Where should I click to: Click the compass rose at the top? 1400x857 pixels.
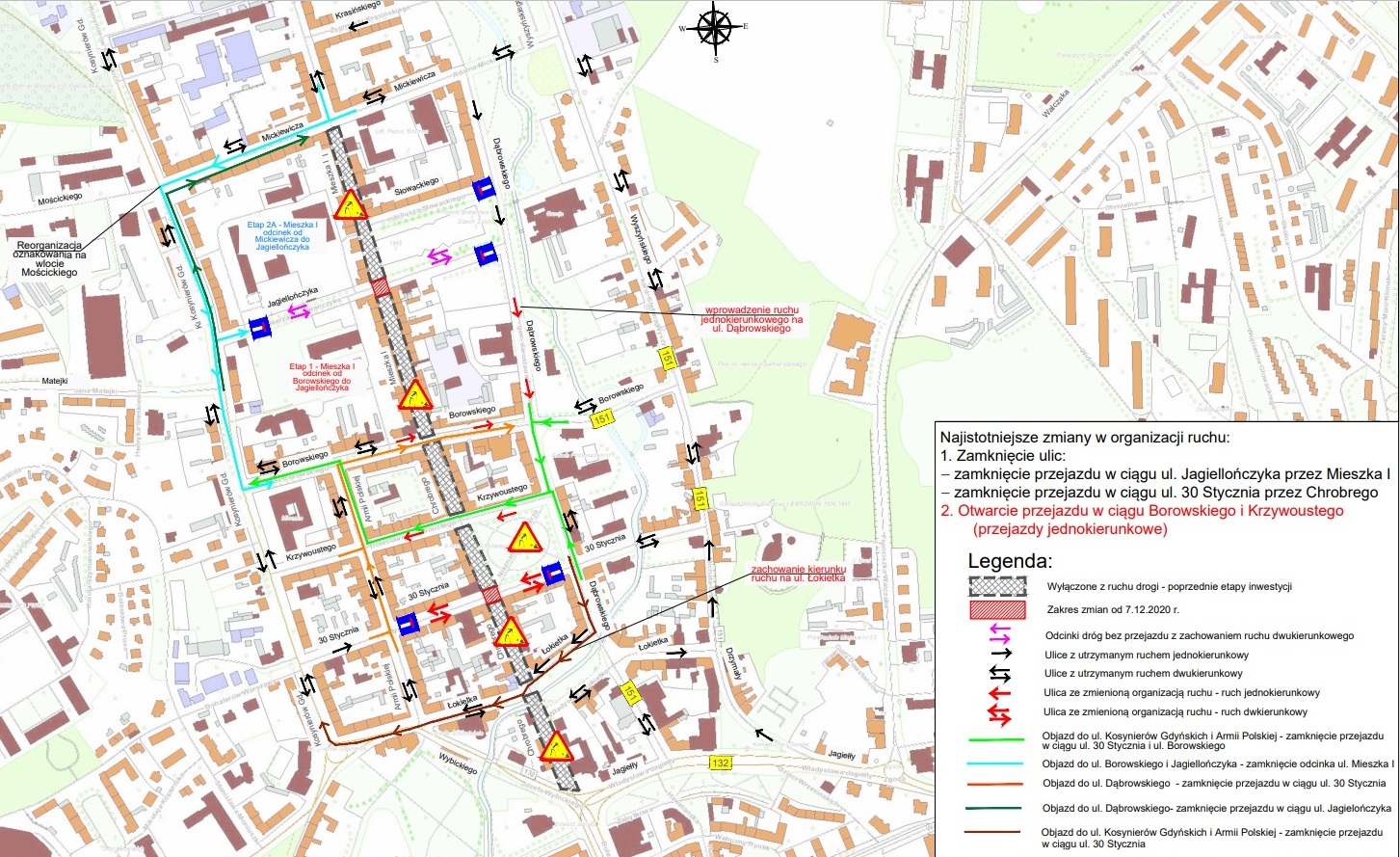(714, 29)
